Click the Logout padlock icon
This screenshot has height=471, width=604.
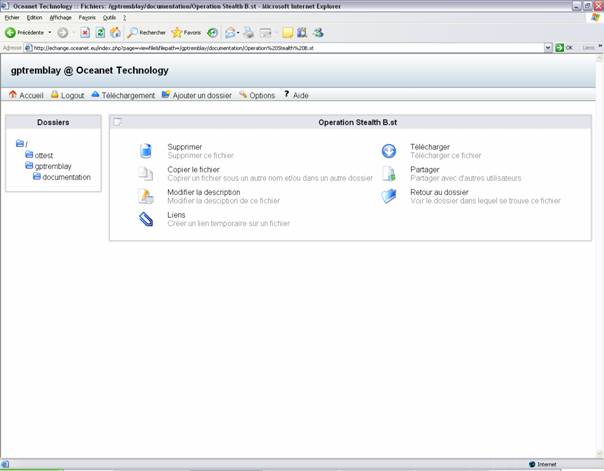pyautogui.click(x=55, y=94)
